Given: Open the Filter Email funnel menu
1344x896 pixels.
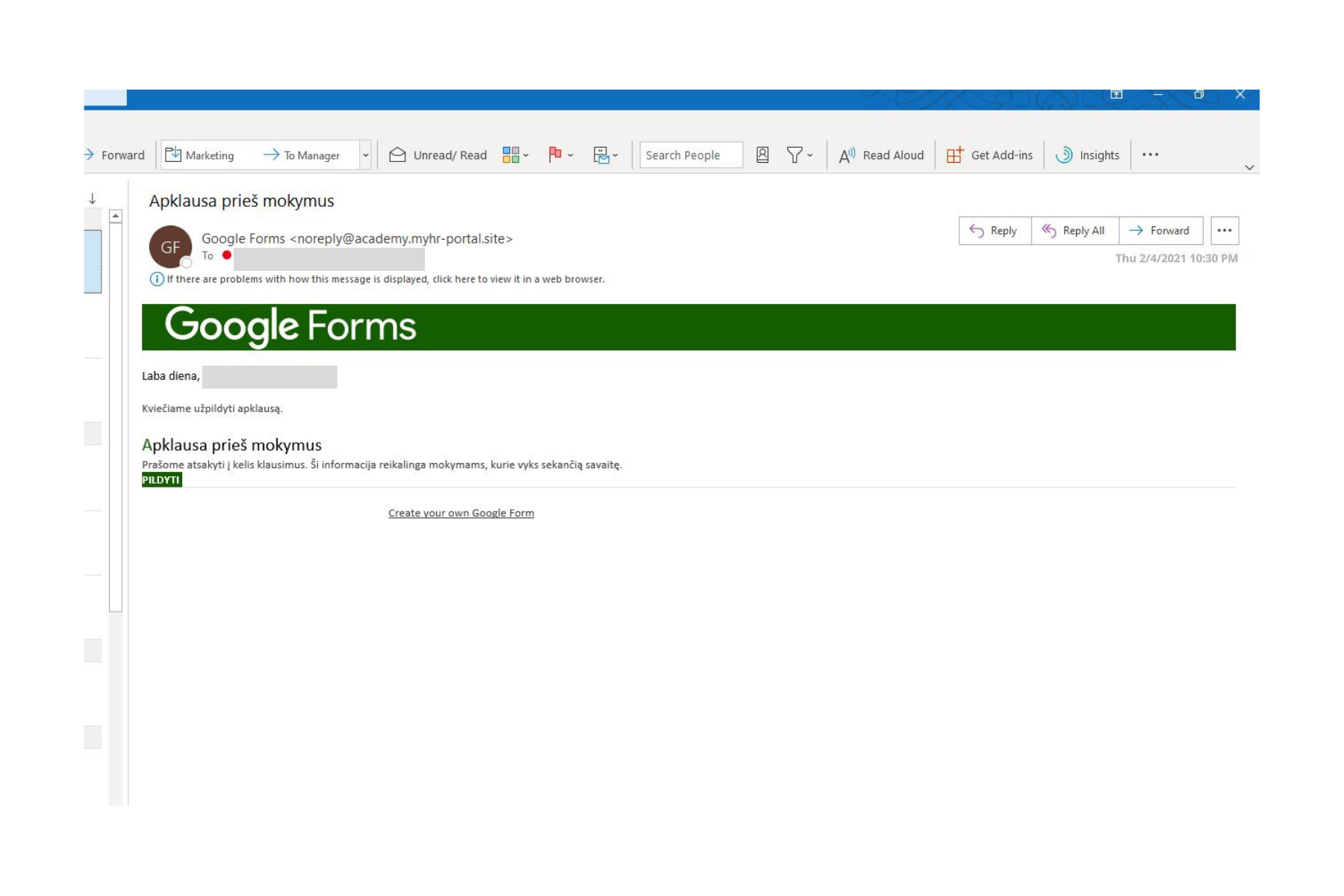Looking at the screenshot, I should 799,155.
